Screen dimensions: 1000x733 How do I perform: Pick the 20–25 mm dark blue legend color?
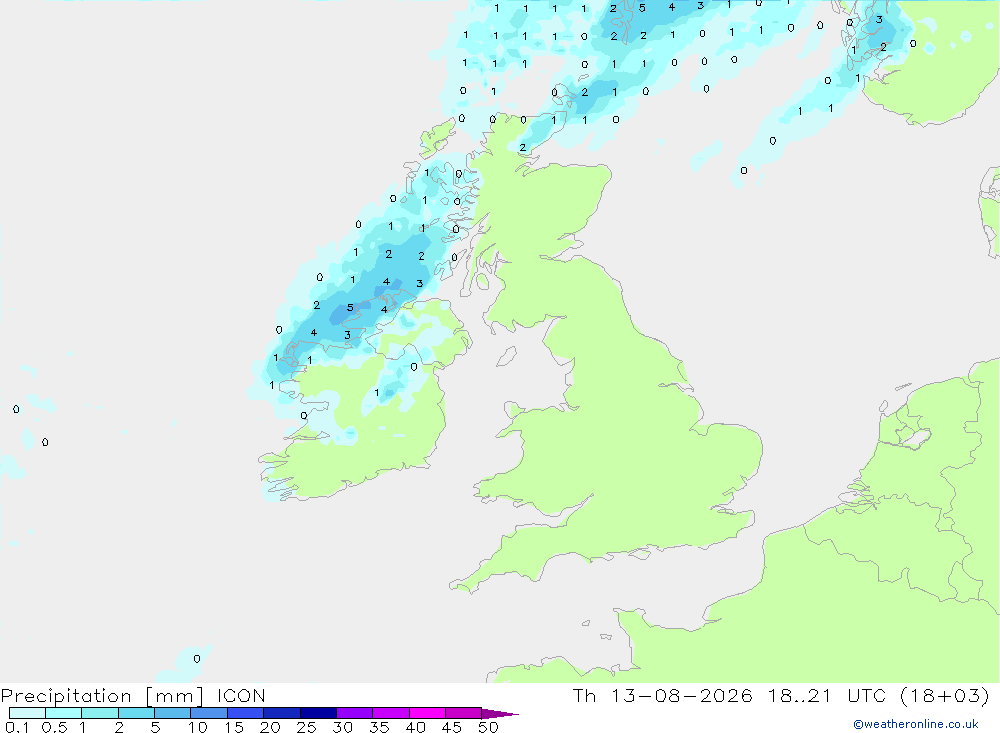click(x=281, y=713)
